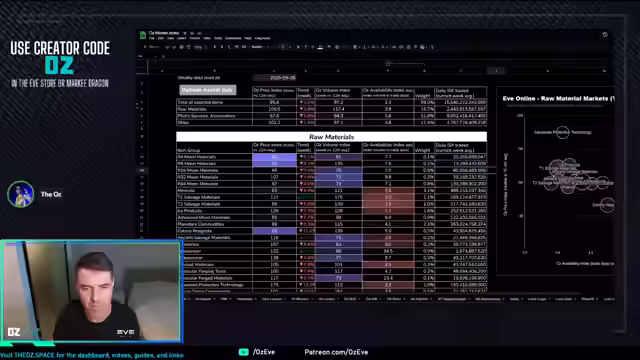Click the Refresh market data button
This screenshot has width=640, height=360.
(207, 90)
